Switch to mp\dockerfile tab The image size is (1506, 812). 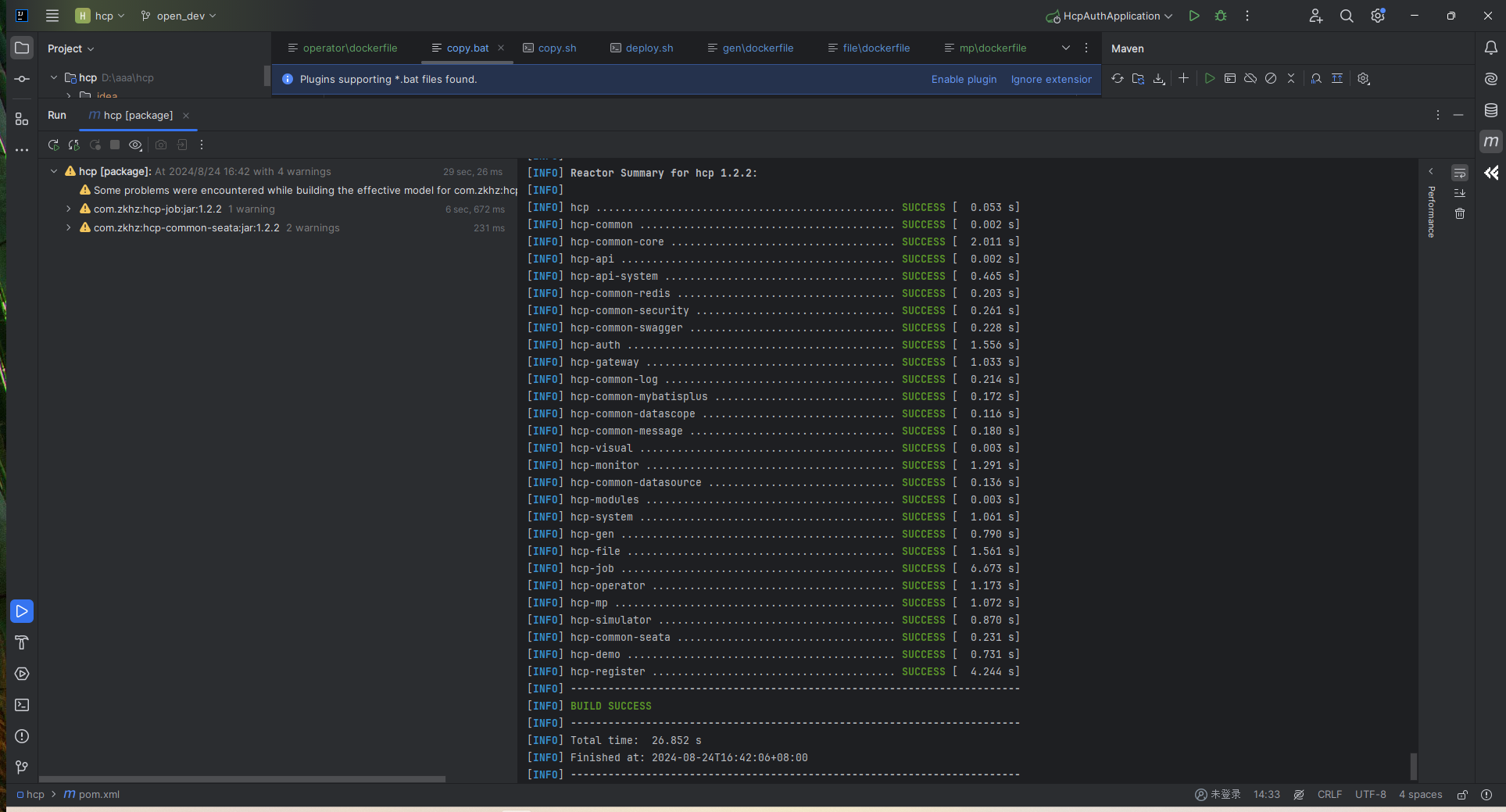pyautogui.click(x=985, y=48)
